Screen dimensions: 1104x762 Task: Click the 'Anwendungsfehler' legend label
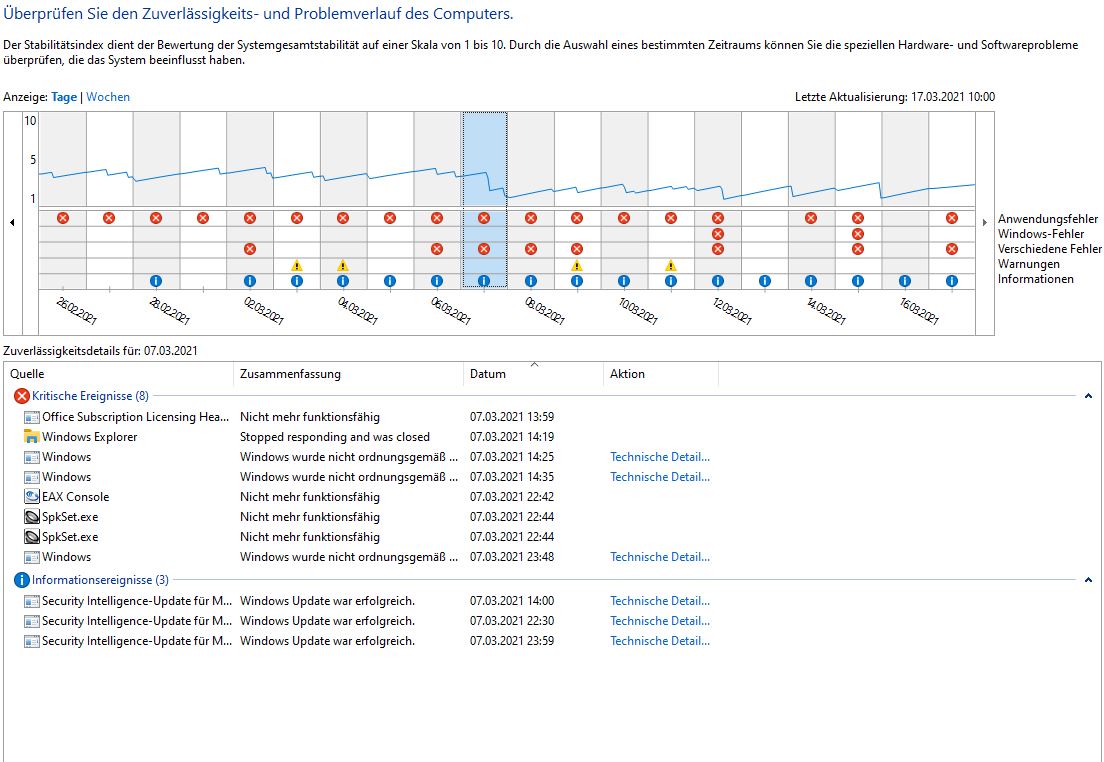pos(1048,219)
